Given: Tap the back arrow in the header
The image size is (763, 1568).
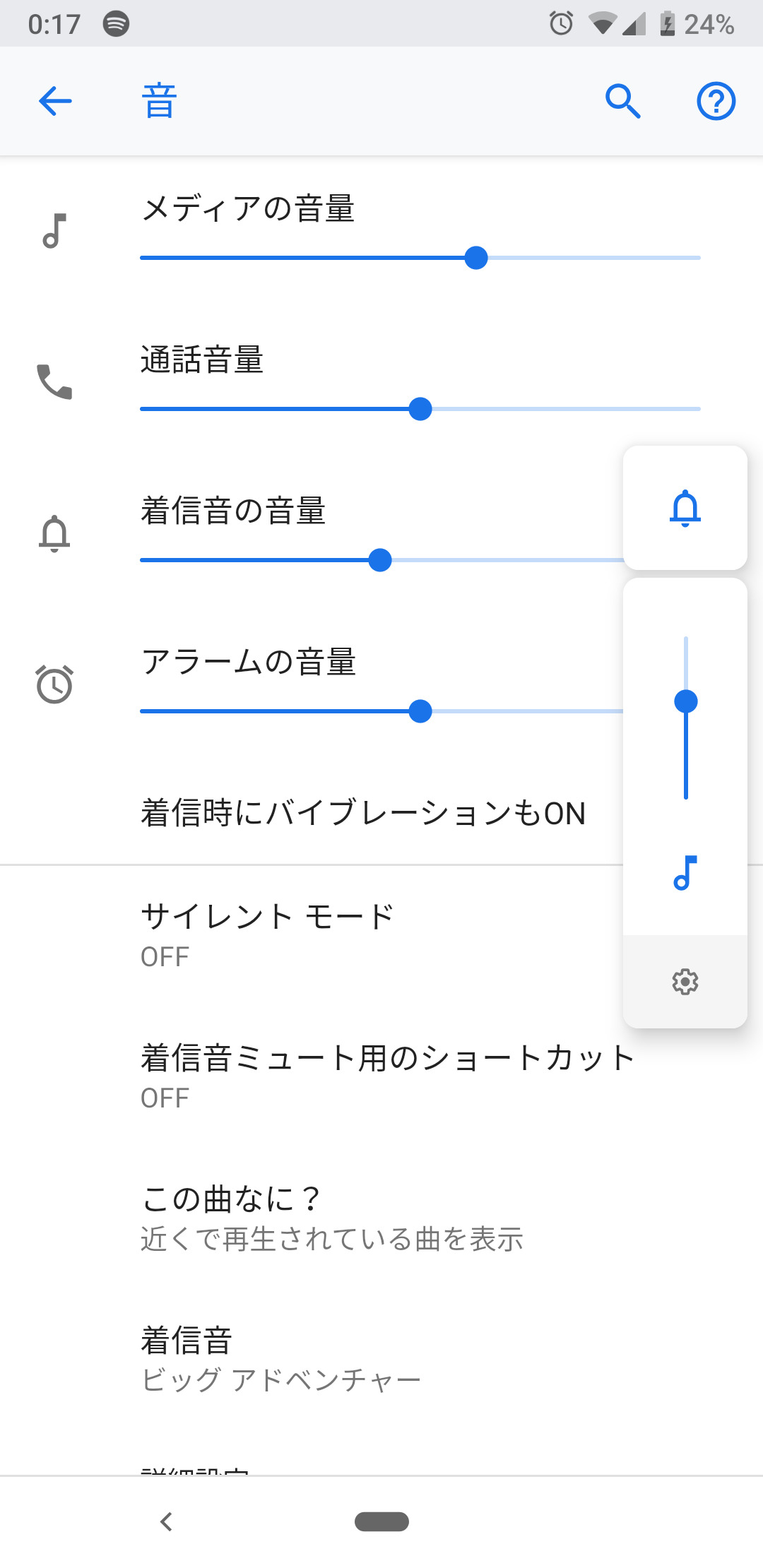Looking at the screenshot, I should [55, 101].
